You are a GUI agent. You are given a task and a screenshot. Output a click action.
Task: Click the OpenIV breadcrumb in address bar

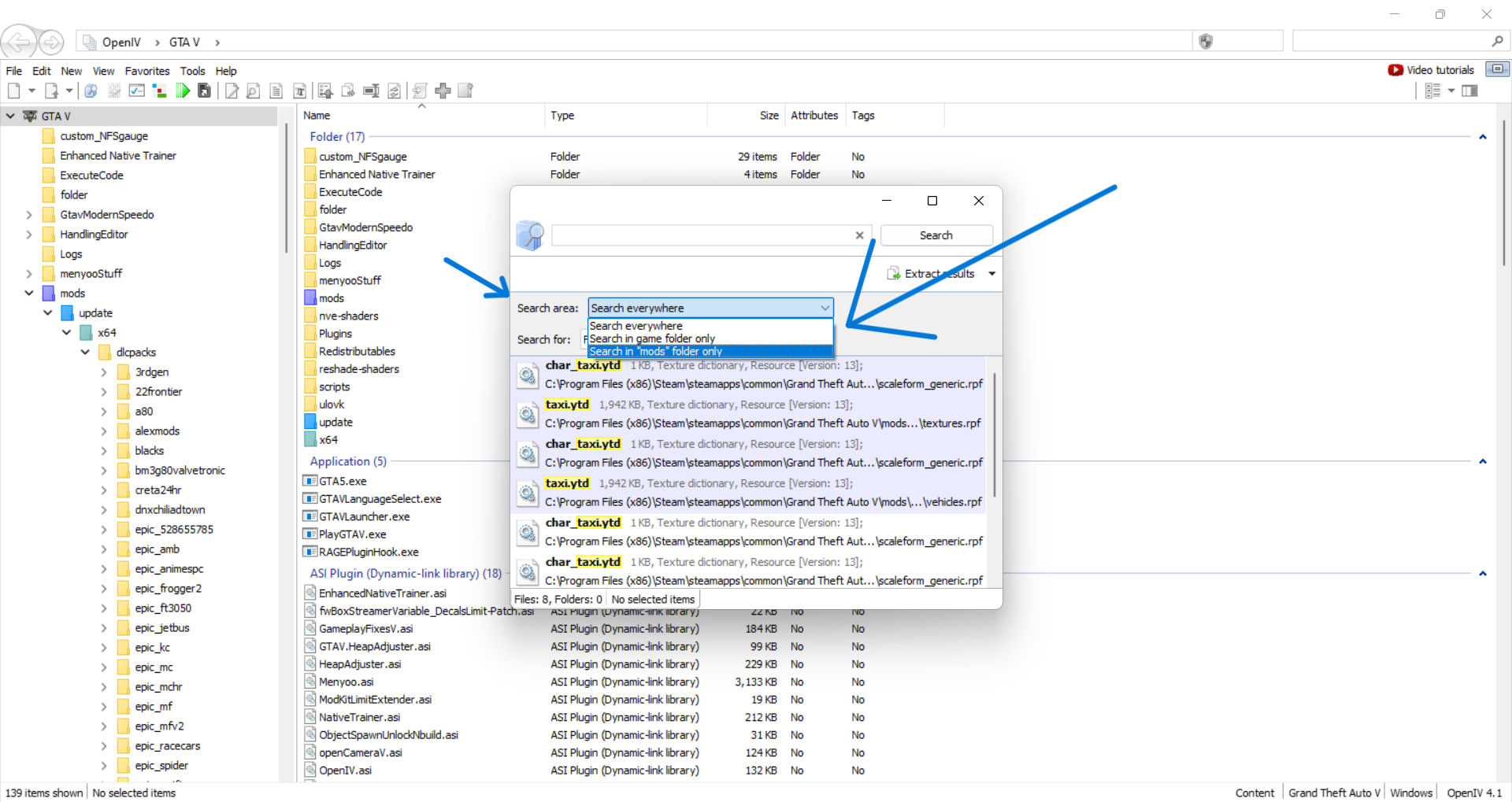[x=121, y=43]
